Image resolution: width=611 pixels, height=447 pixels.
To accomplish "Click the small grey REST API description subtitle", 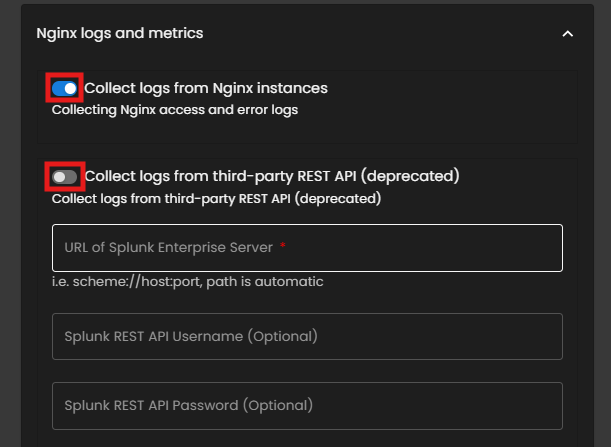I will pos(216,198).
